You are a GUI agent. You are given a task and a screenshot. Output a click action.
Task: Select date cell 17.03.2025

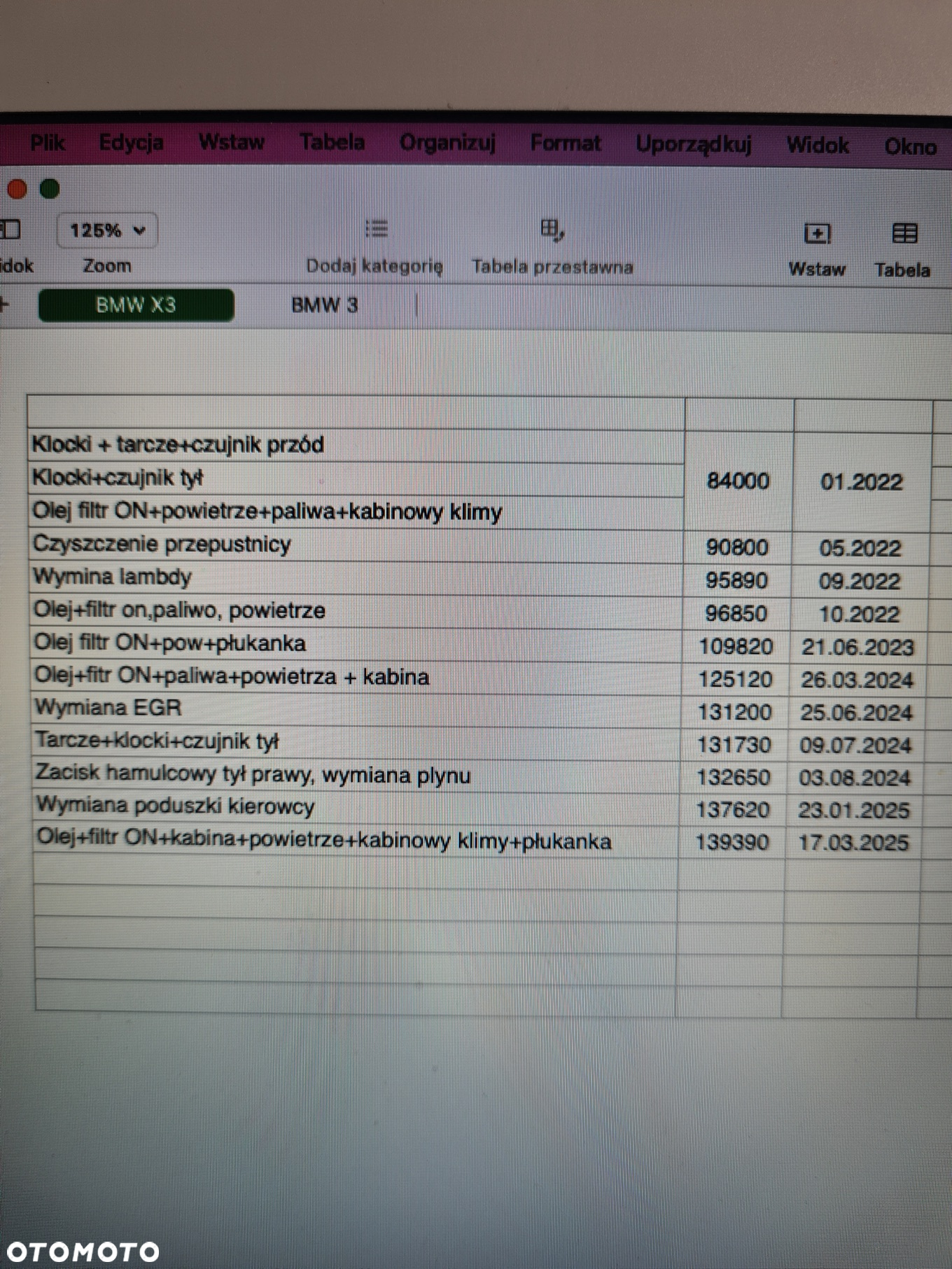853,843
